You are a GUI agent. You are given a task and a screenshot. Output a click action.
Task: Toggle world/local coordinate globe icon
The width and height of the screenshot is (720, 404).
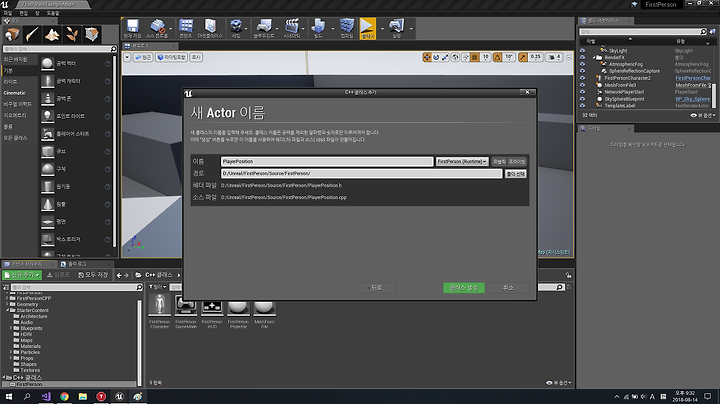tap(455, 57)
